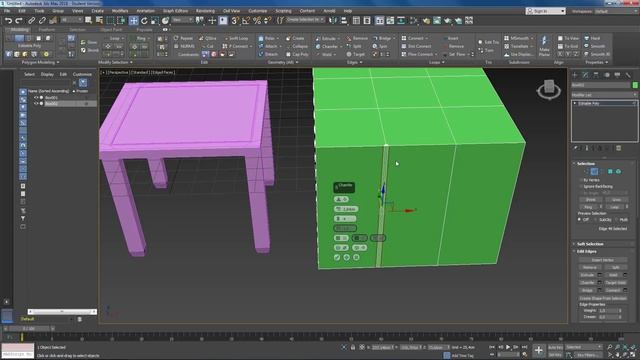The image size is (640, 360).
Task: Click OK checkmark in Chamfer caddy
Action: (x=337, y=258)
